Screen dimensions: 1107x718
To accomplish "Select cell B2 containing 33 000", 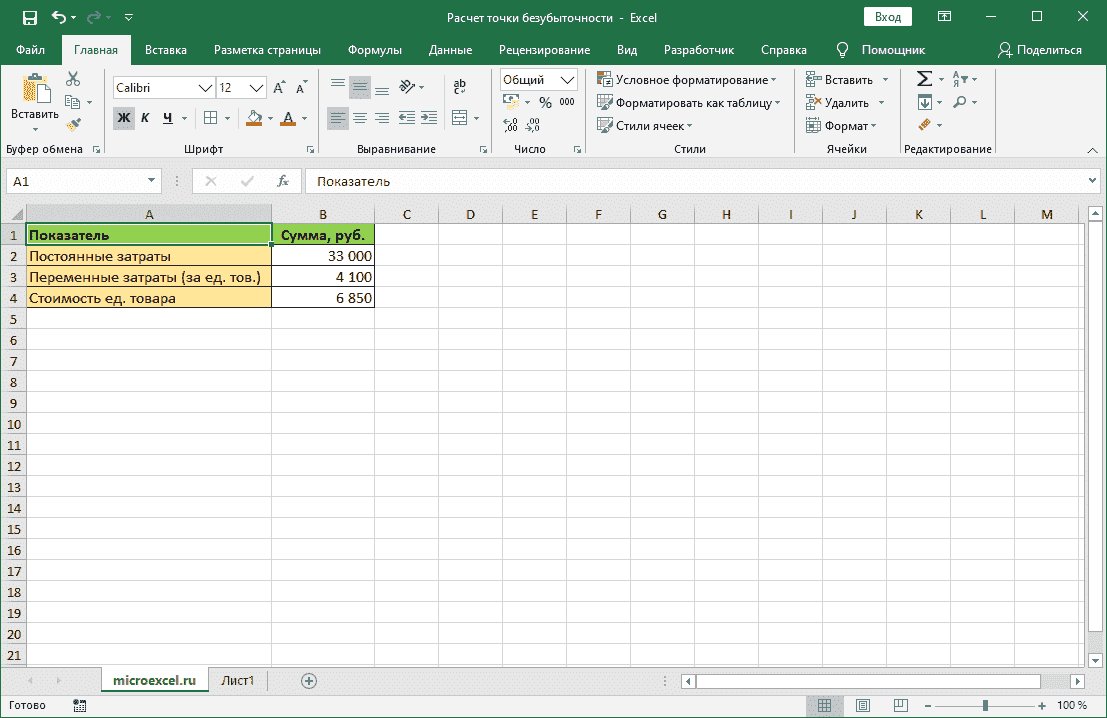I will (323, 256).
